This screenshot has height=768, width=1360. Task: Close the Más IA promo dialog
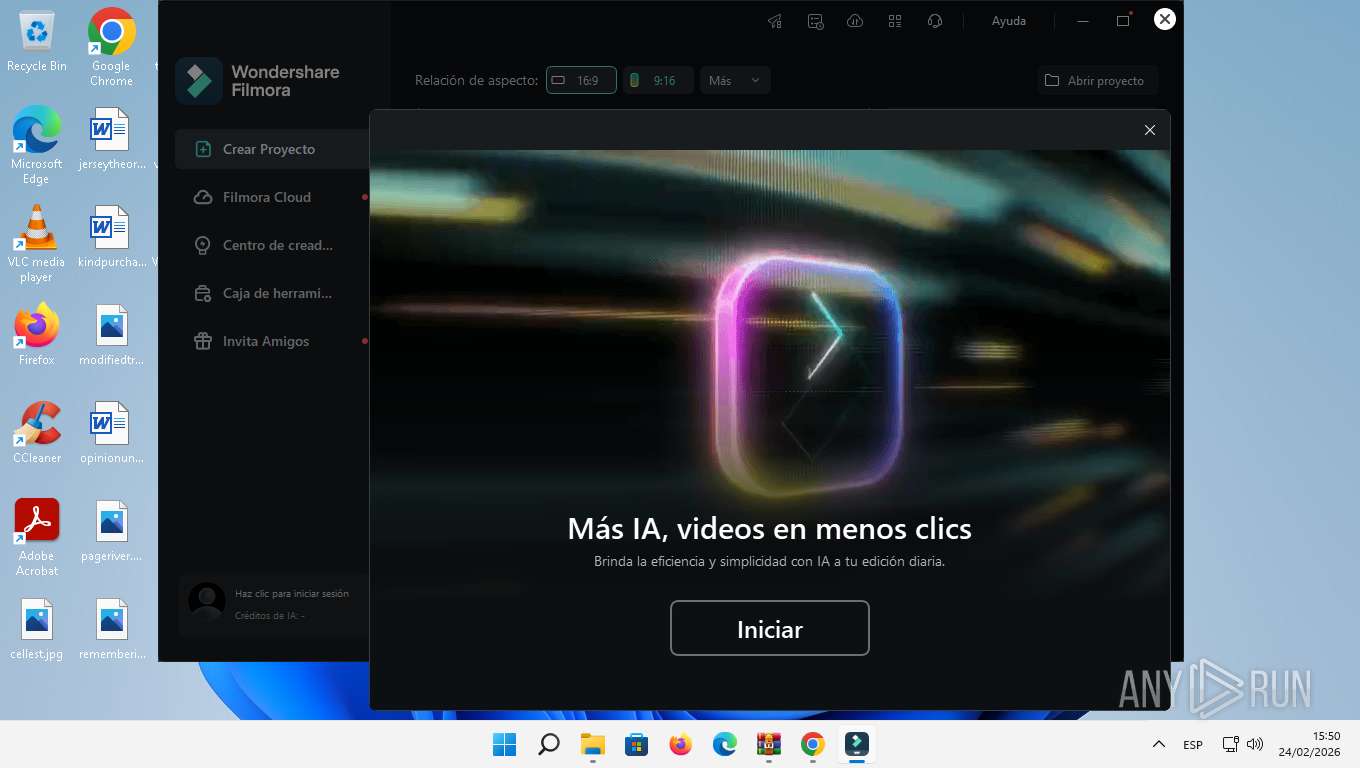tap(1149, 130)
